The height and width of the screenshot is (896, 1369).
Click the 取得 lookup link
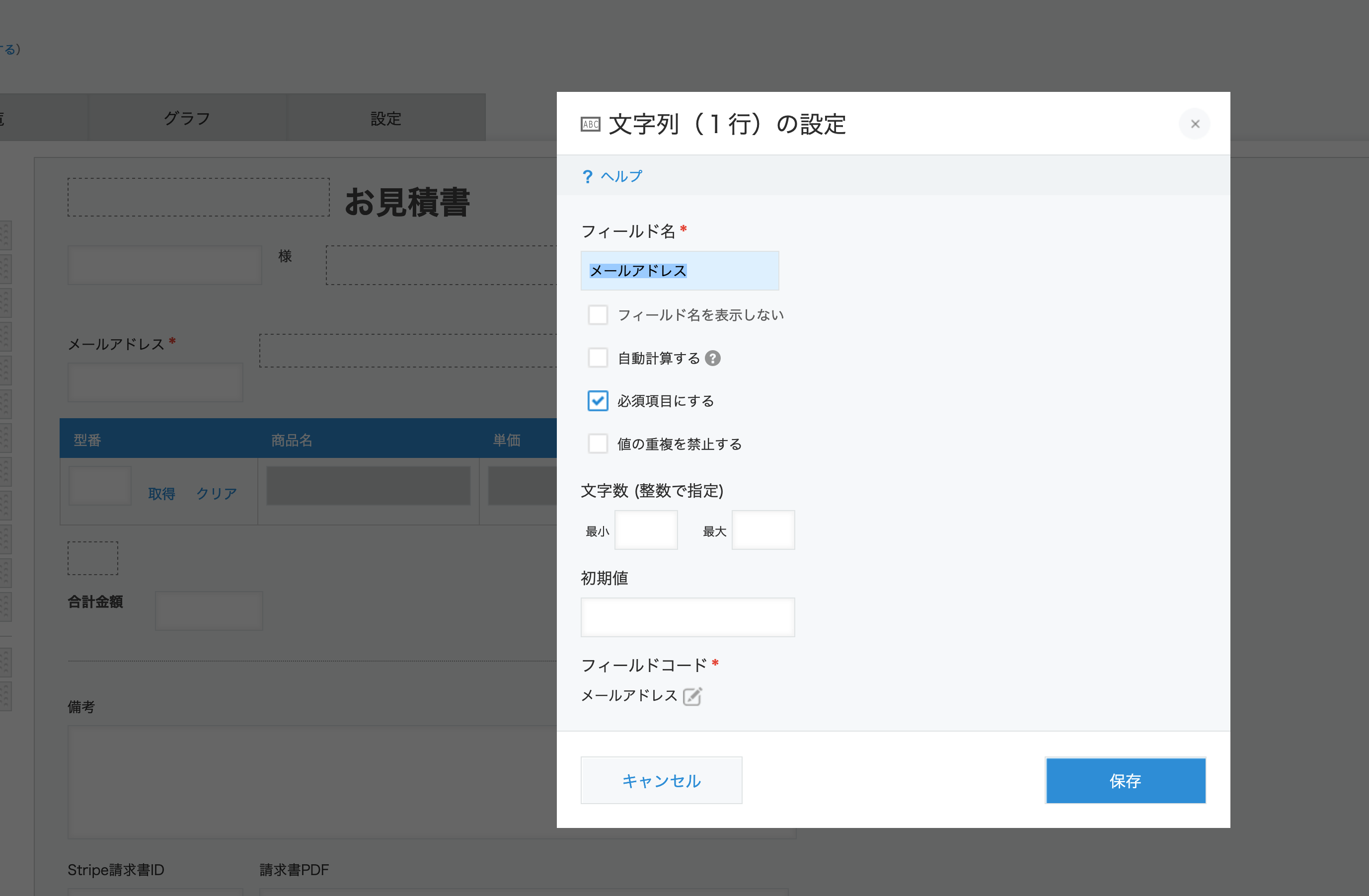pyautogui.click(x=161, y=494)
